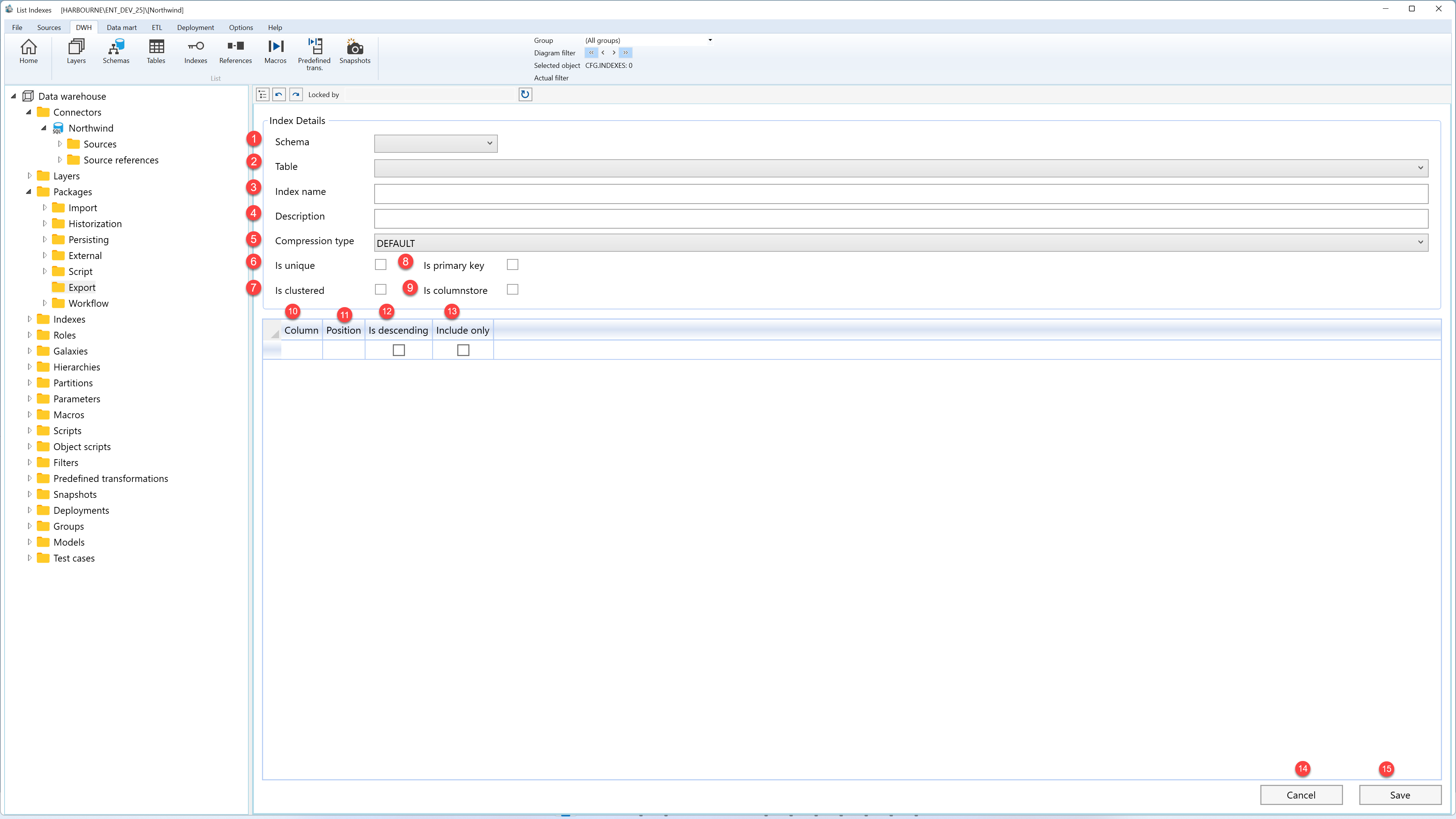Click the Cancel button
This screenshot has width=1456, height=819.
click(1301, 795)
